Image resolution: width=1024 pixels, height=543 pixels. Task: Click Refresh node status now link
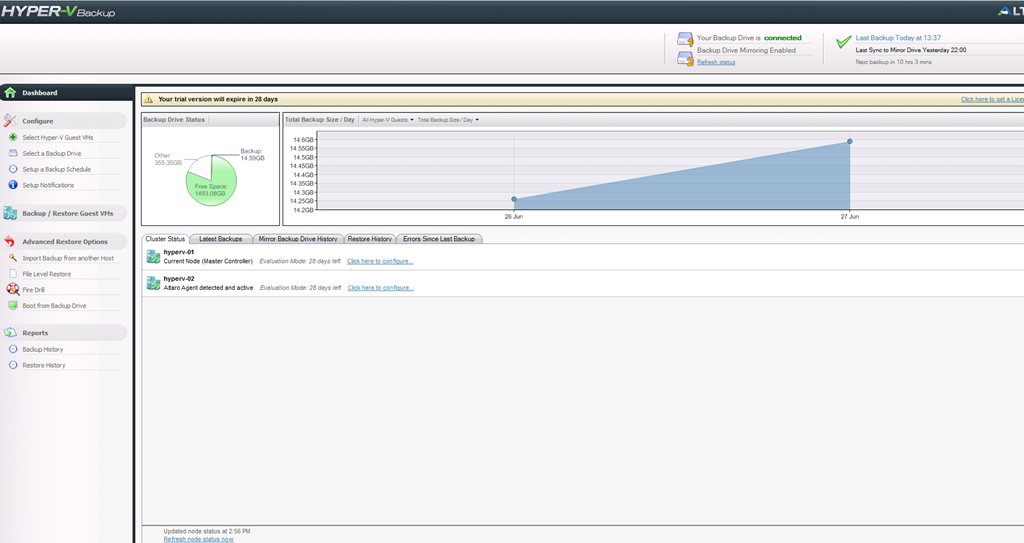198,539
